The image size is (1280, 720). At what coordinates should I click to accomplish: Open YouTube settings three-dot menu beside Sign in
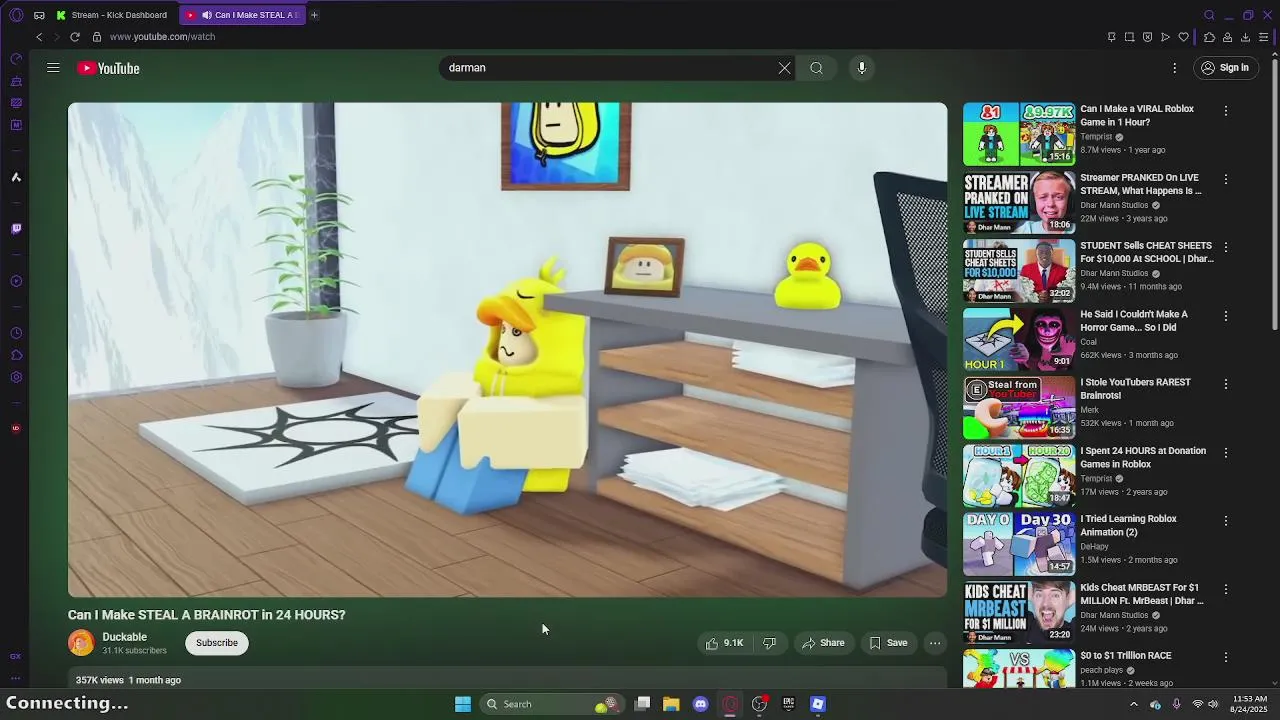[x=1174, y=68]
